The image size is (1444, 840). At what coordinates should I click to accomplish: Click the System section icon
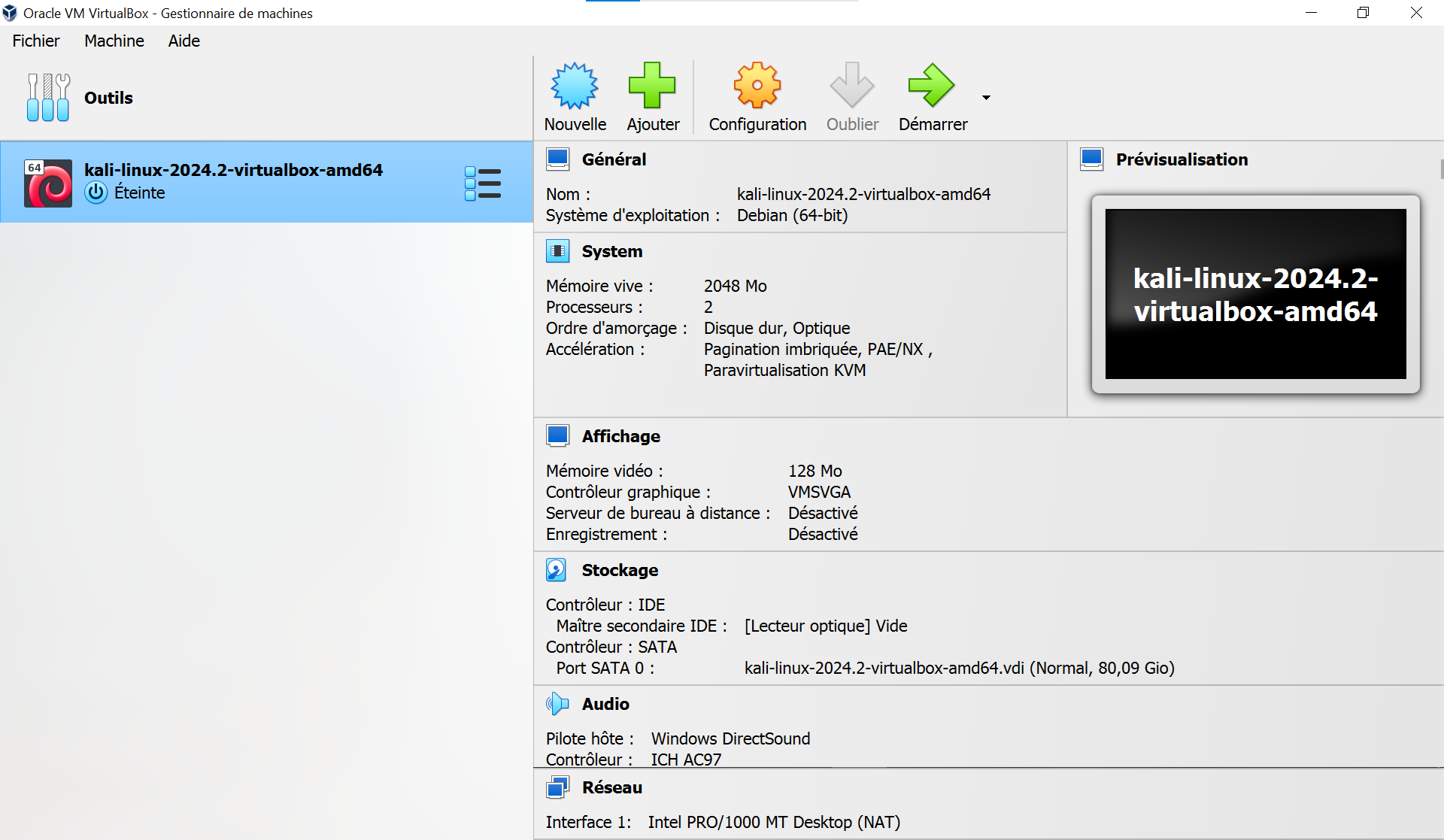(558, 250)
